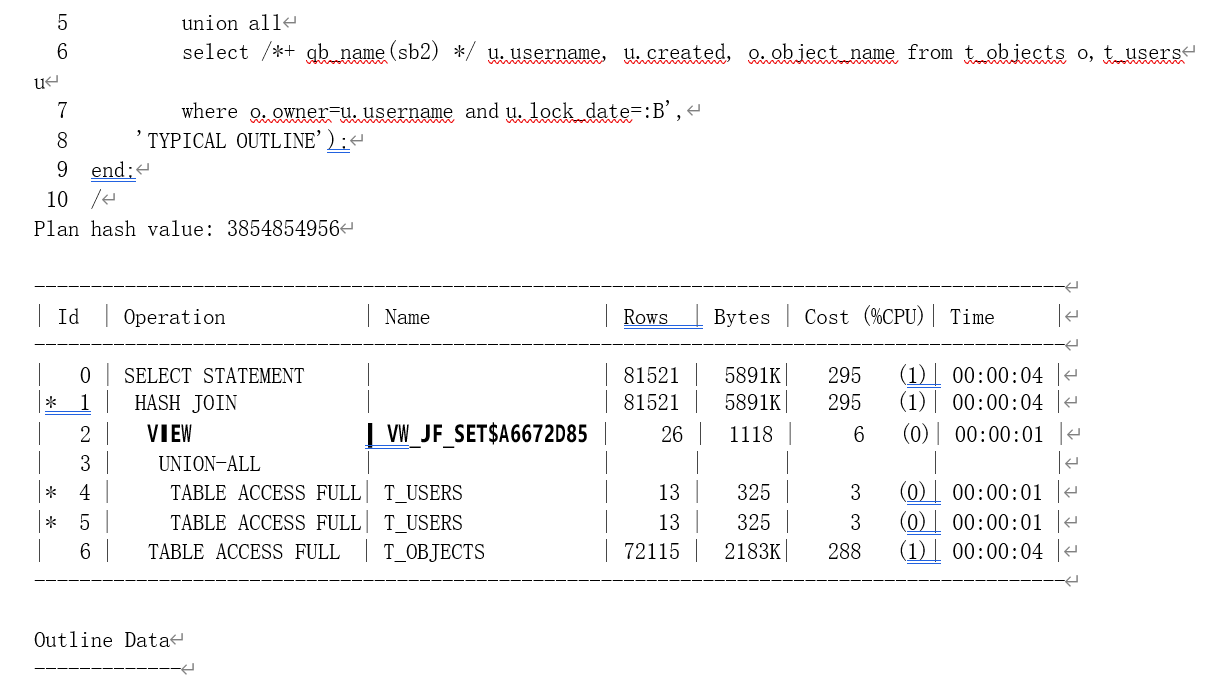Click 'u.username' in the select list
This screenshot has width=1212, height=679.
coord(544,53)
